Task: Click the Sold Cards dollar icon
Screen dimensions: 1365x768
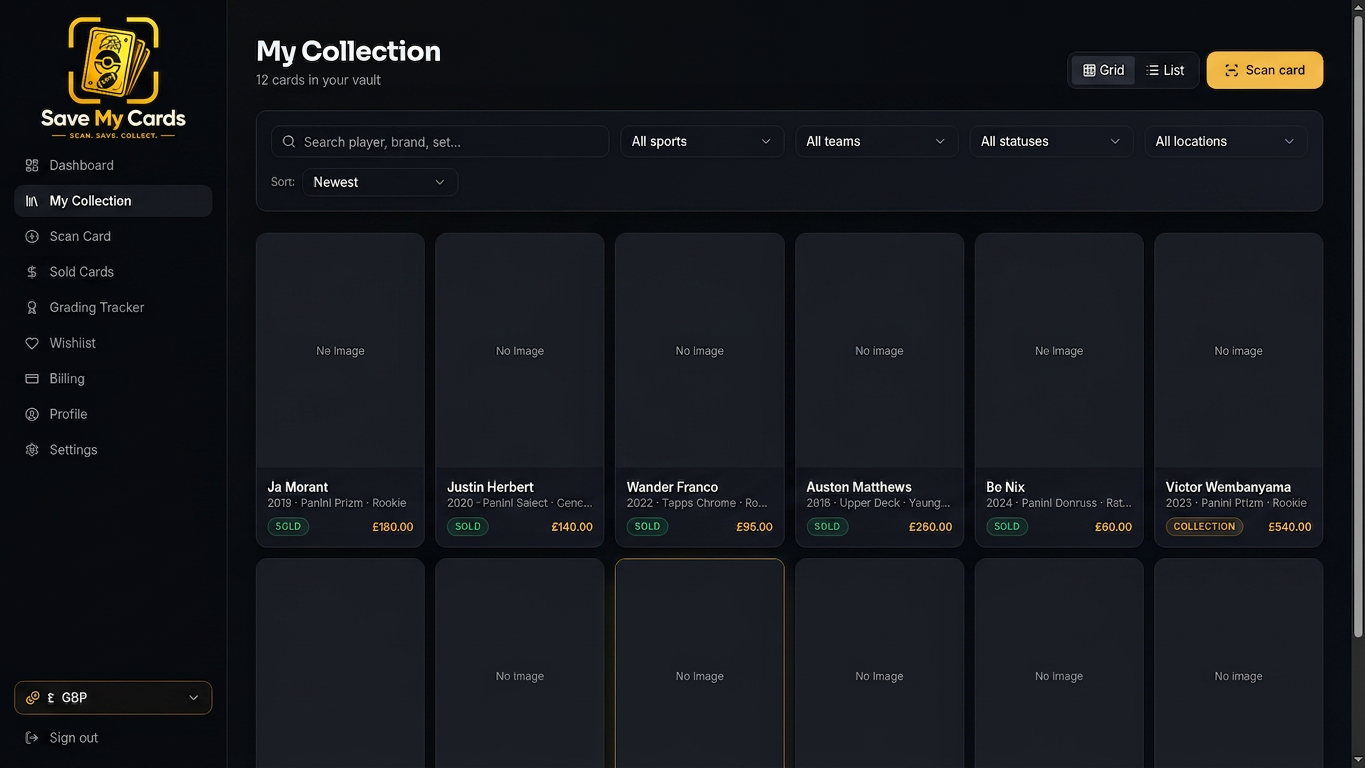Action: coord(32,272)
